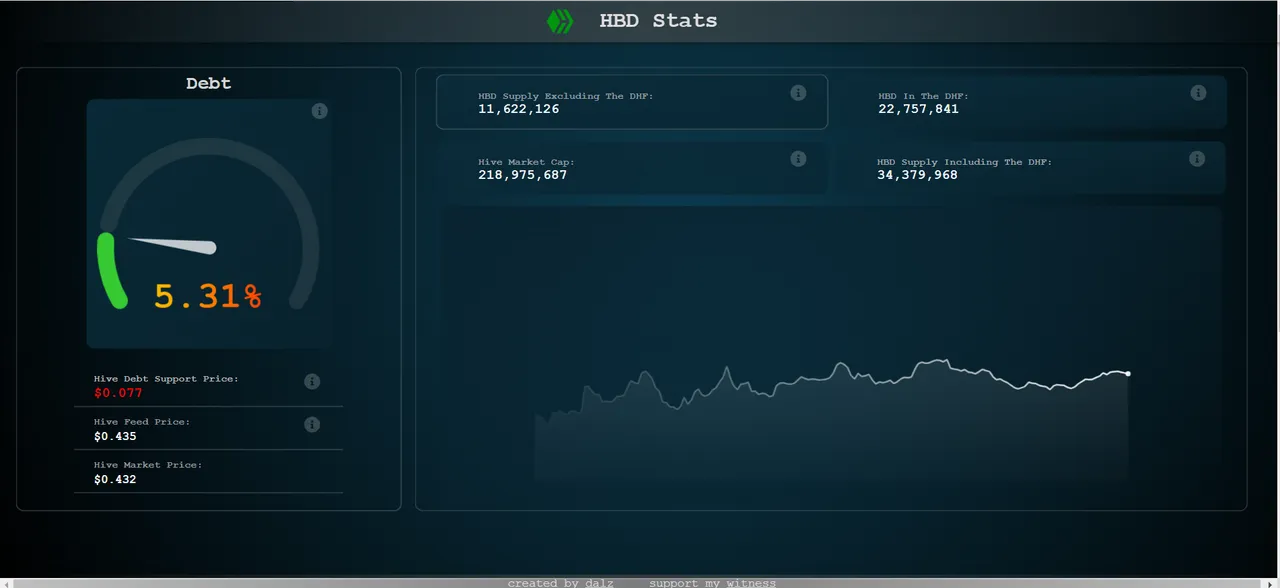Image resolution: width=1280 pixels, height=588 pixels.
Task: Click the $0.435 feed price value
Action: pyautogui.click(x=115, y=436)
